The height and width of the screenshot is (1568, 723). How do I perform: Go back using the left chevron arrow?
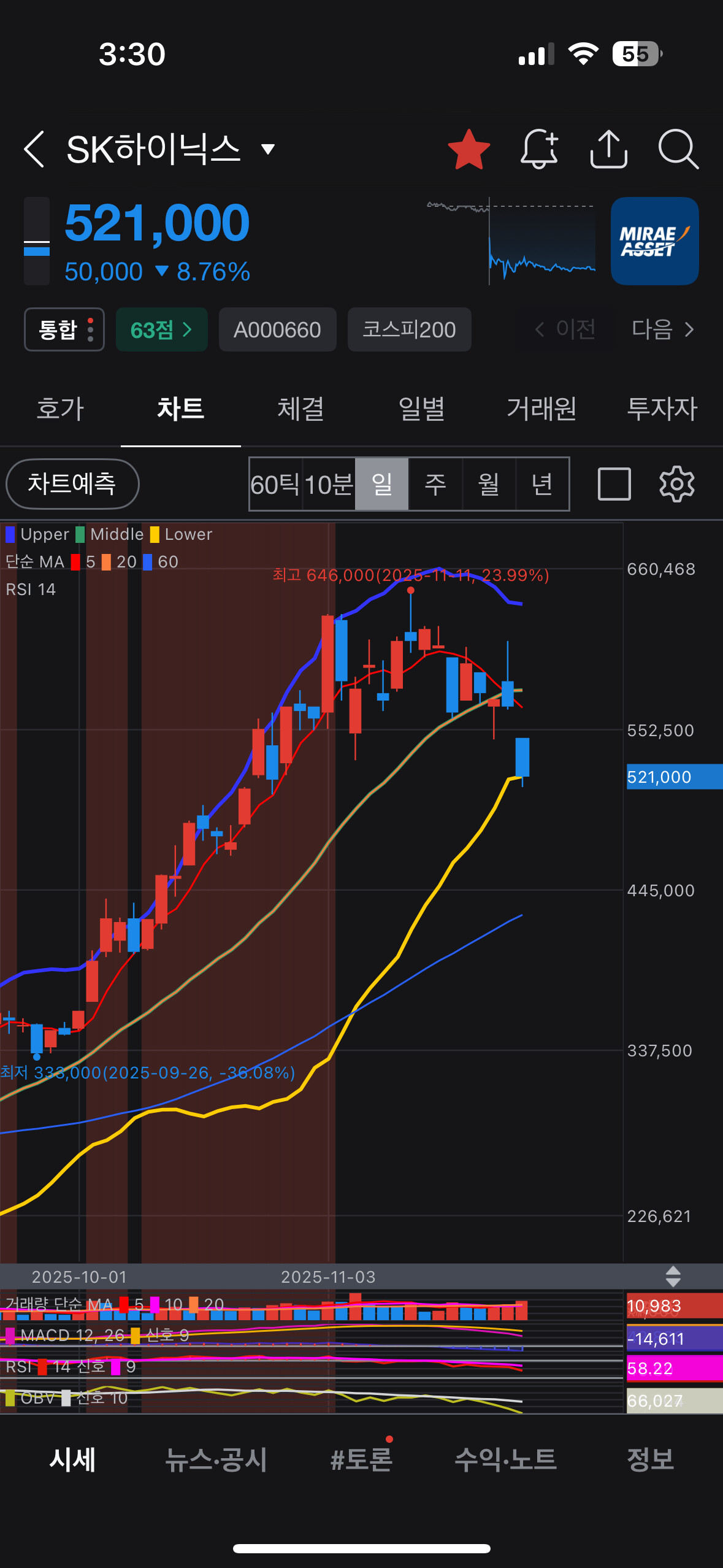pos(34,149)
